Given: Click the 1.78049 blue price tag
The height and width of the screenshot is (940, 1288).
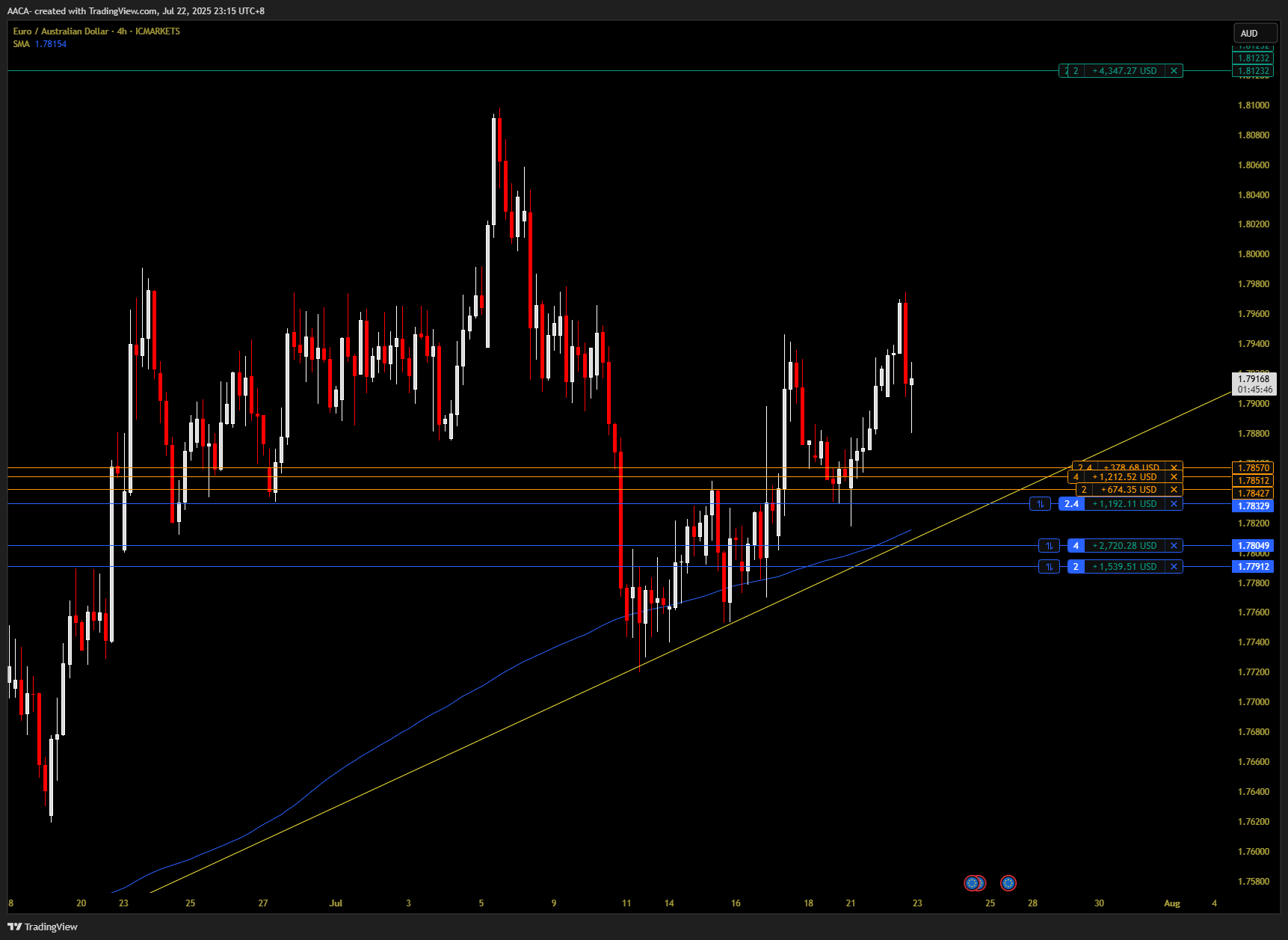Looking at the screenshot, I should pyautogui.click(x=1254, y=546).
